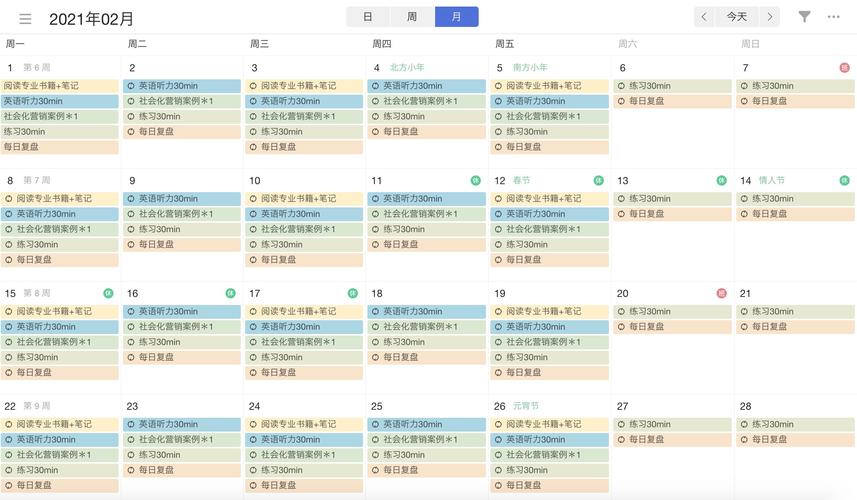
Task: Click the green rest badge on February 15
Action: 108,293
